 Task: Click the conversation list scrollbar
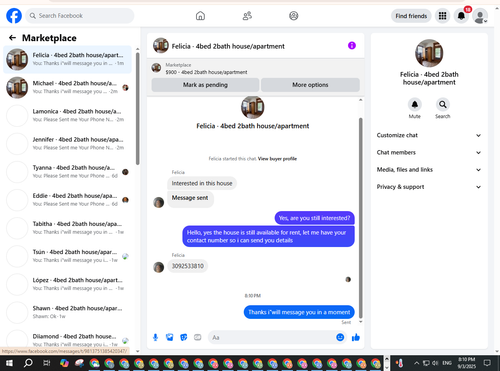[x=137, y=108]
